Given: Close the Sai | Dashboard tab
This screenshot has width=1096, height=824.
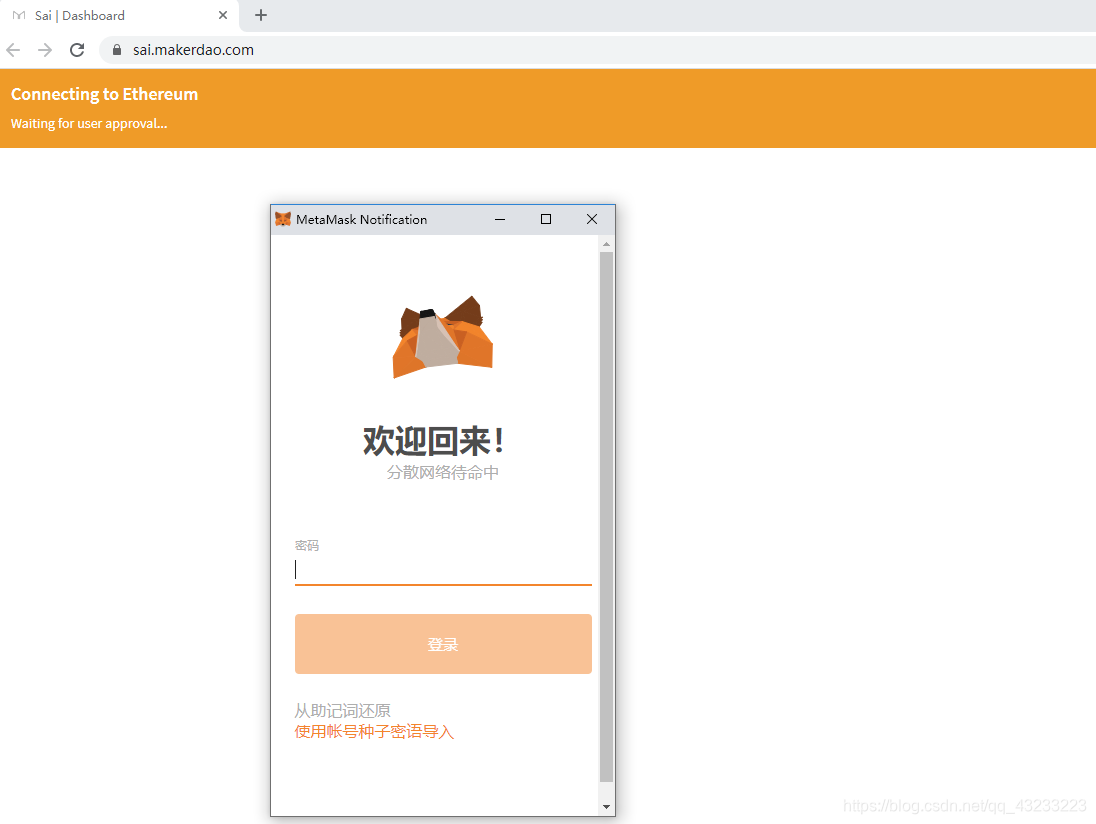Looking at the screenshot, I should [223, 15].
